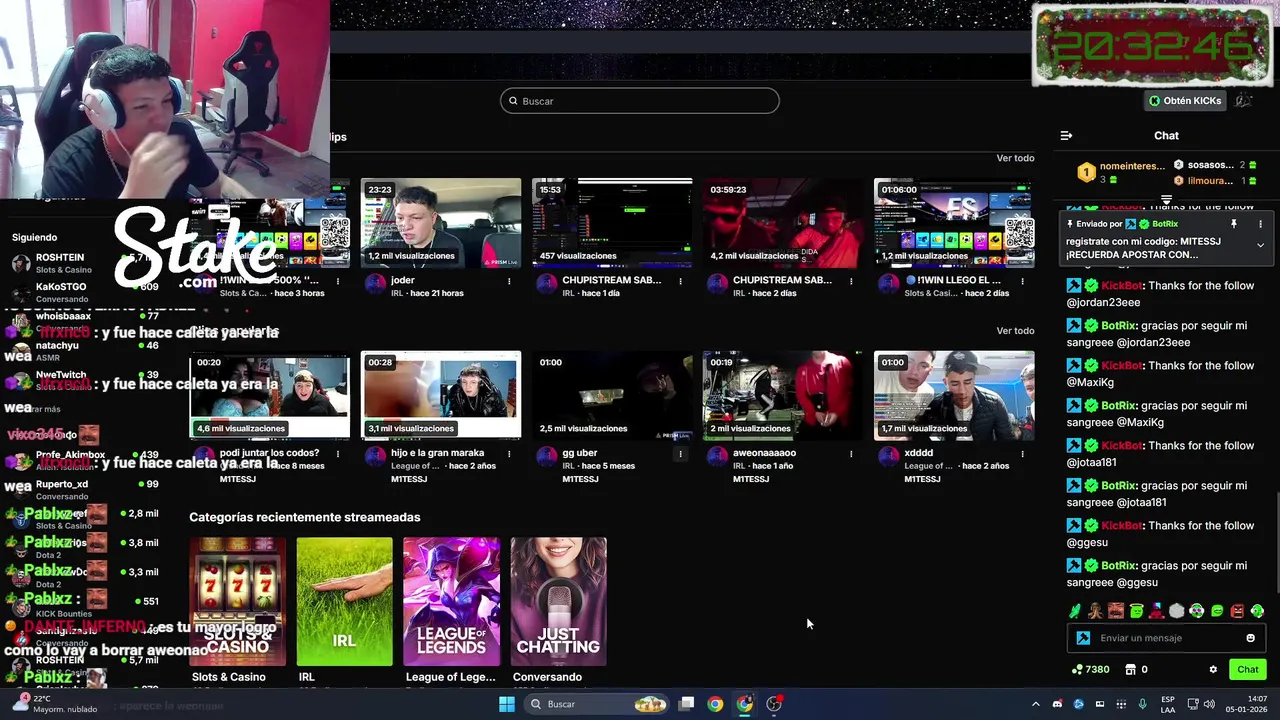Click first Ver todo link near videos
The image size is (1280, 720).
(x=1015, y=158)
